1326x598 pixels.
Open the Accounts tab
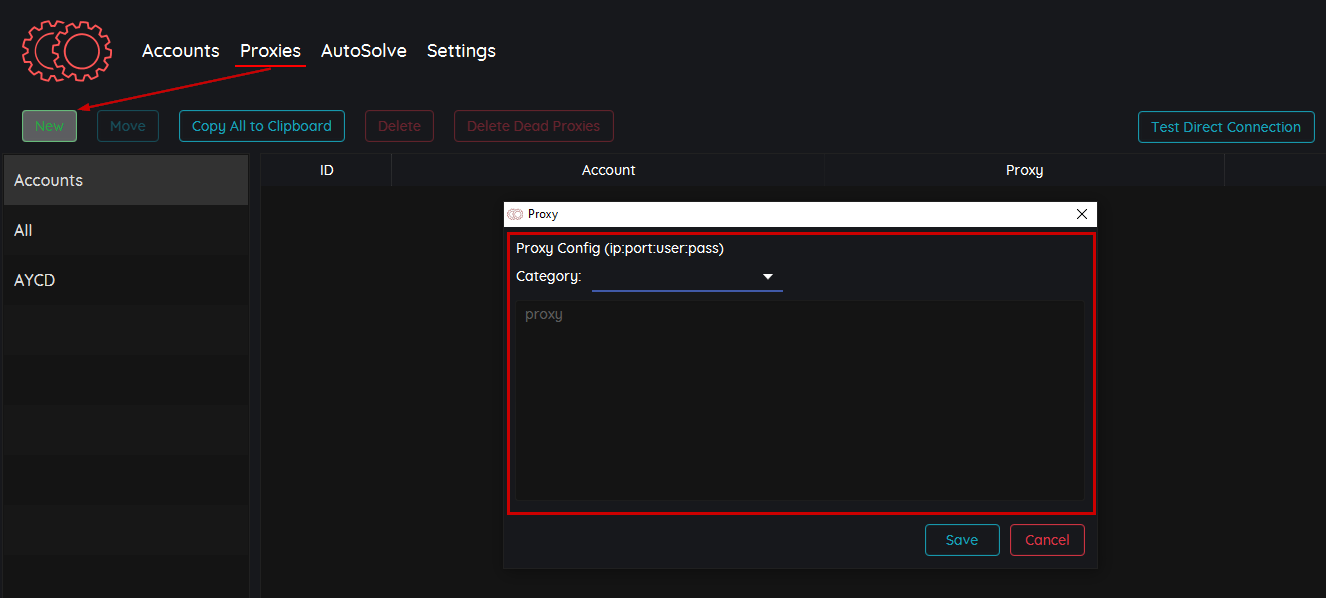coord(180,51)
